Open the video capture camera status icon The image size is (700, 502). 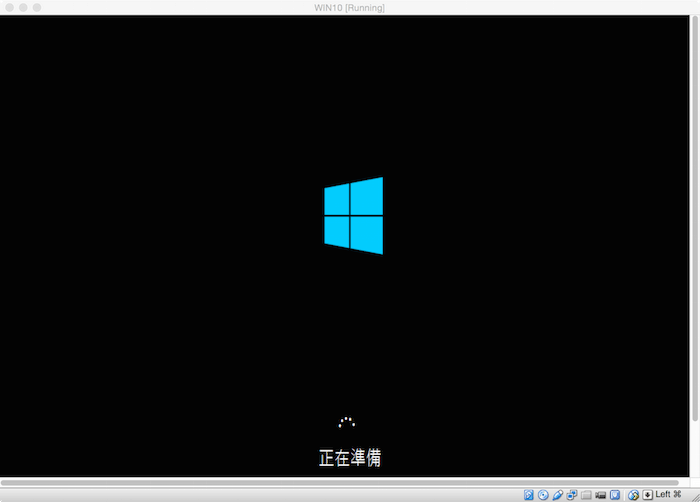[600, 495]
